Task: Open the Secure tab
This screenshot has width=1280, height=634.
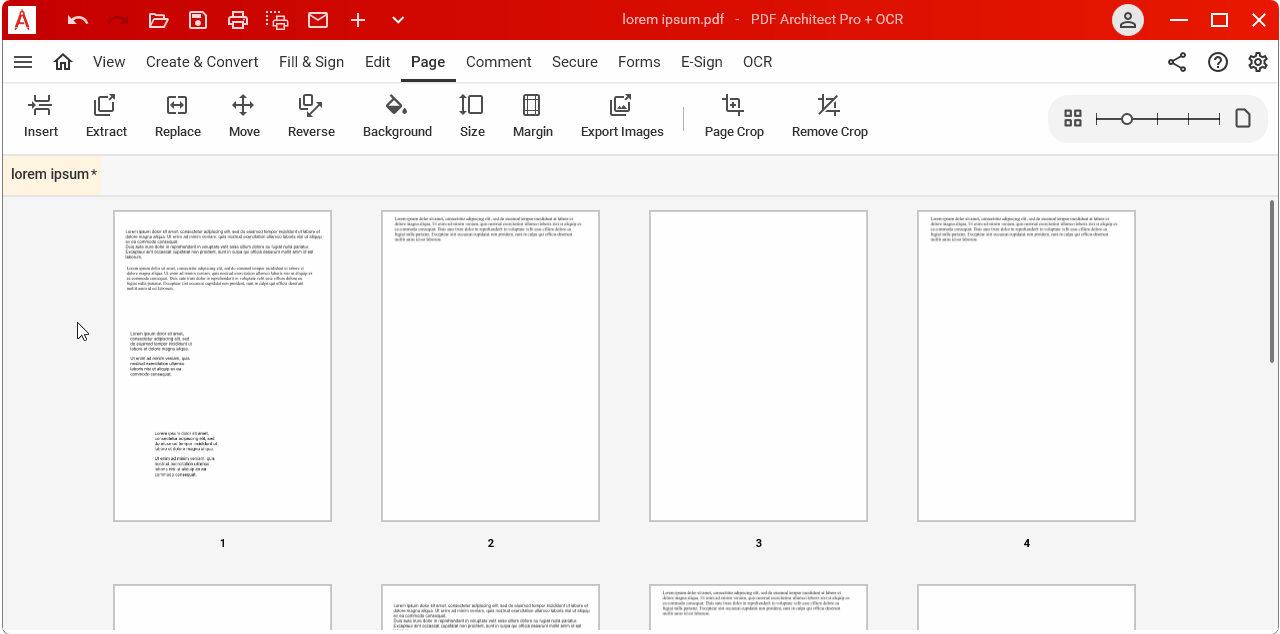Action: pyautogui.click(x=575, y=62)
